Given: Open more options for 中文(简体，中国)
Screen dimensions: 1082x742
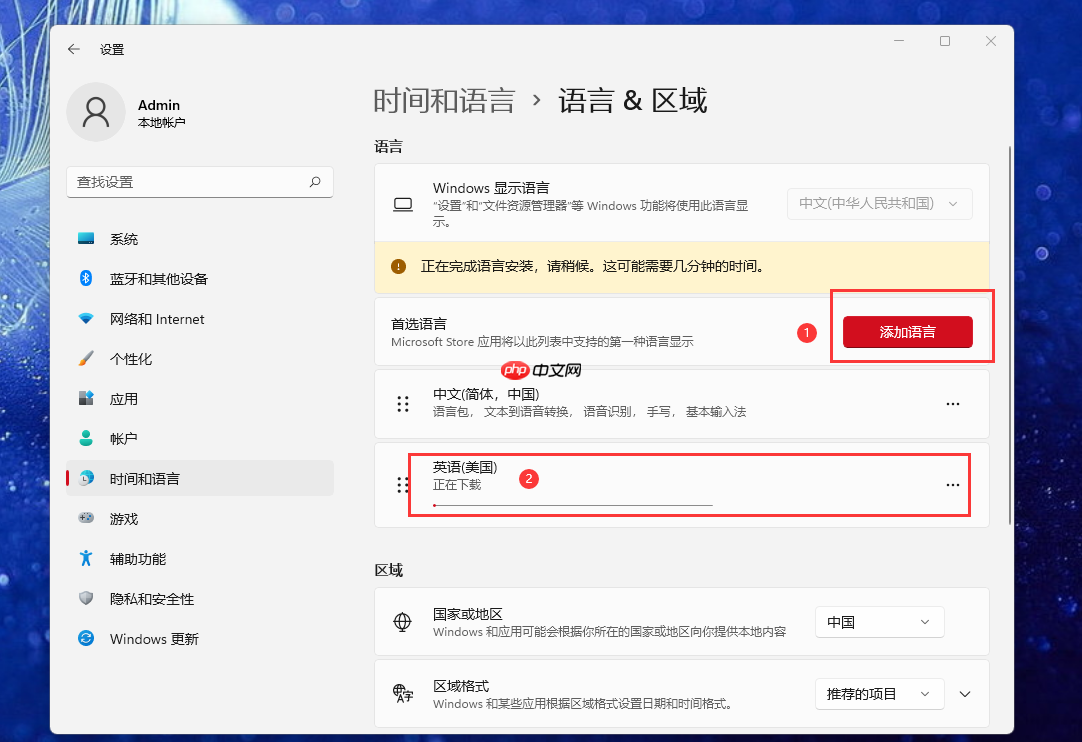Looking at the screenshot, I should point(952,403).
